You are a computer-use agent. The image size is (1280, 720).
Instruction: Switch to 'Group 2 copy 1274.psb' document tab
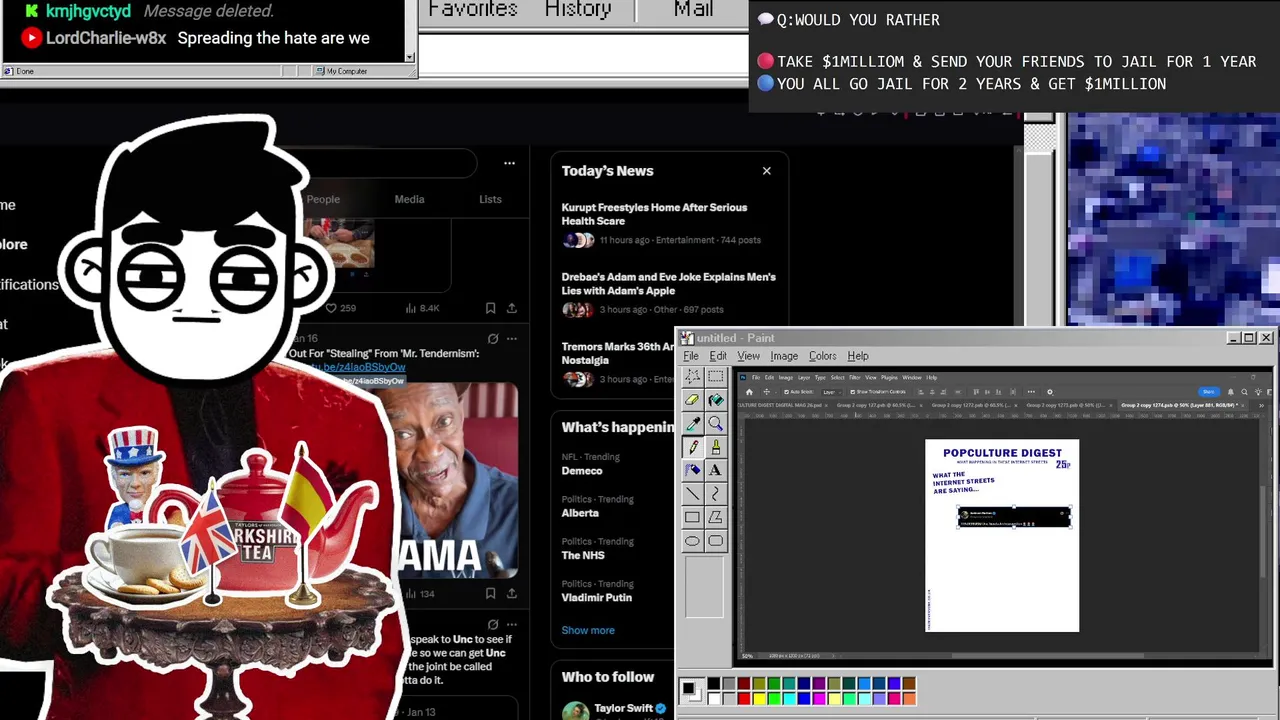click(x=1184, y=405)
